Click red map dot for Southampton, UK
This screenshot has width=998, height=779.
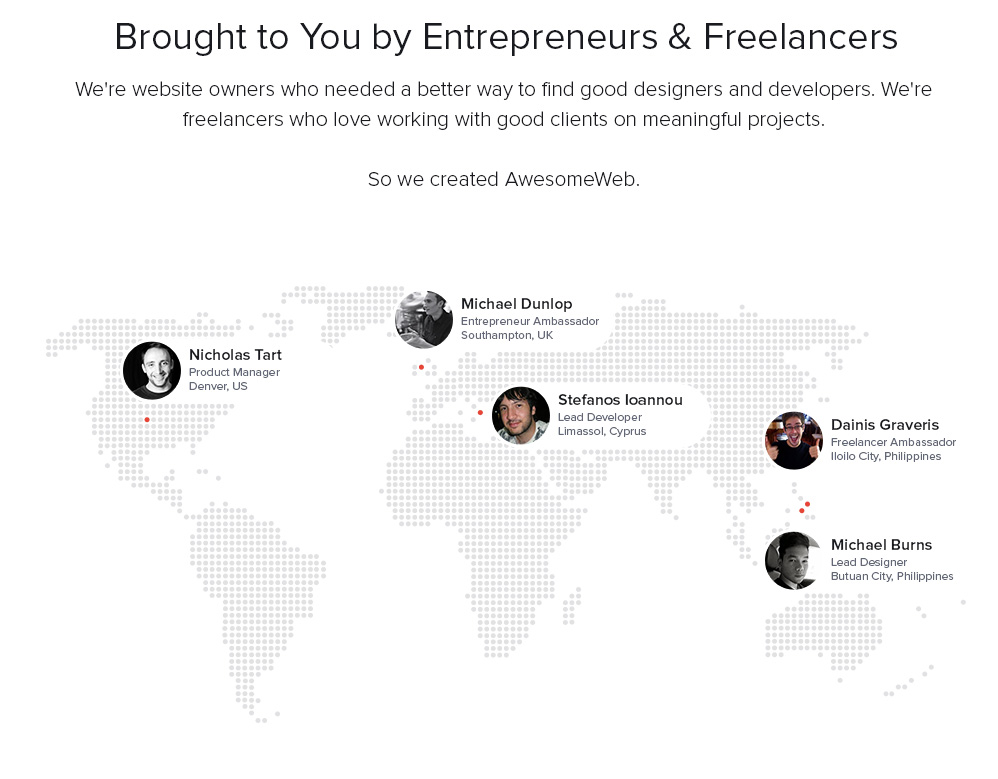point(421,367)
